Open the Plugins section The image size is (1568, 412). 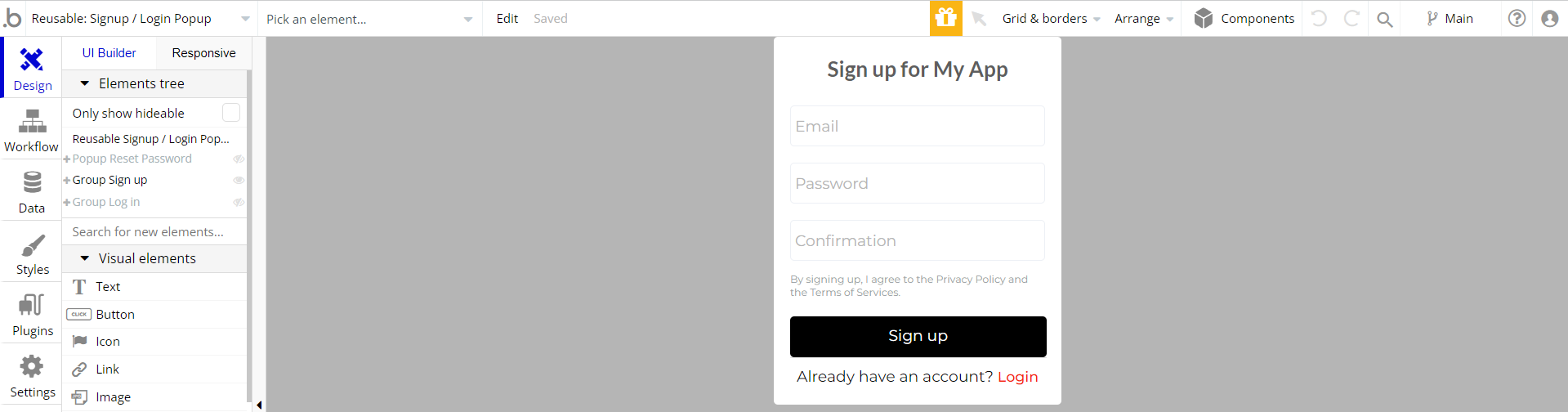click(32, 315)
